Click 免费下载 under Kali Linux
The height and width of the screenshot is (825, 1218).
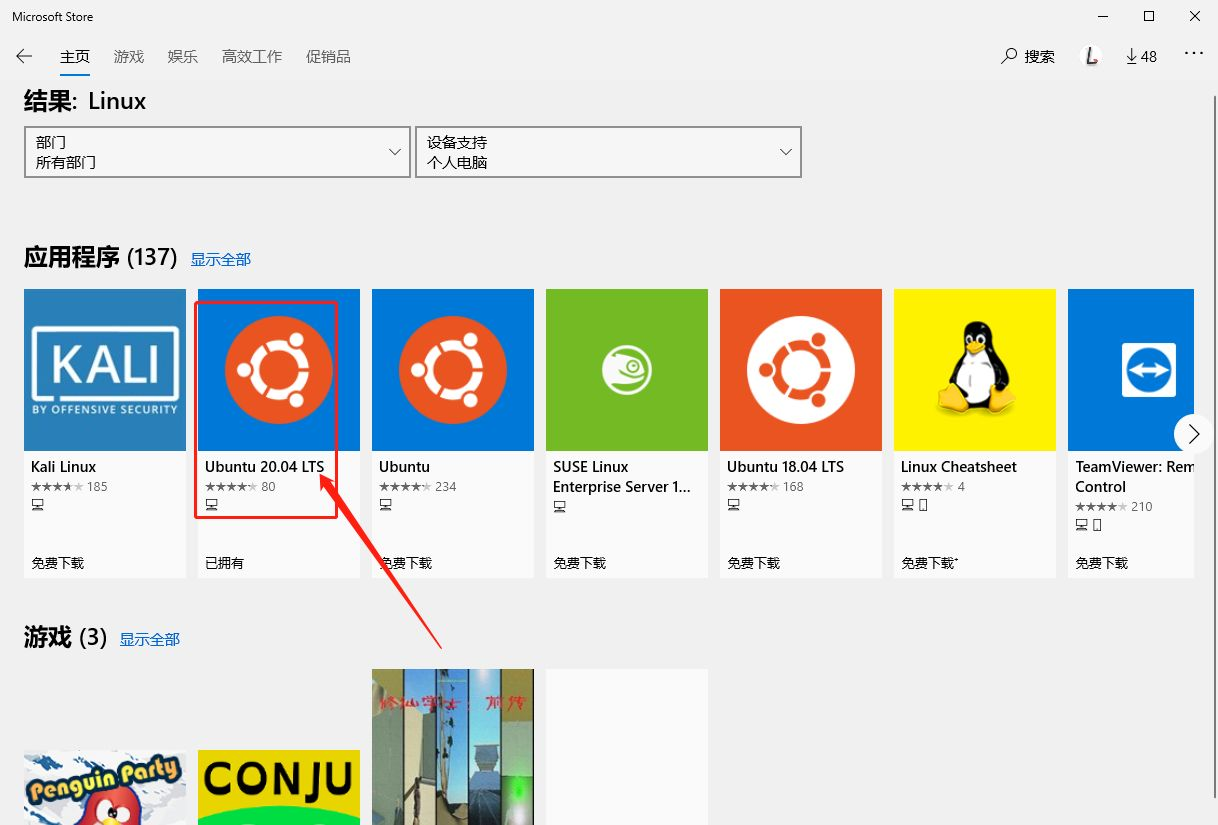click(58, 563)
